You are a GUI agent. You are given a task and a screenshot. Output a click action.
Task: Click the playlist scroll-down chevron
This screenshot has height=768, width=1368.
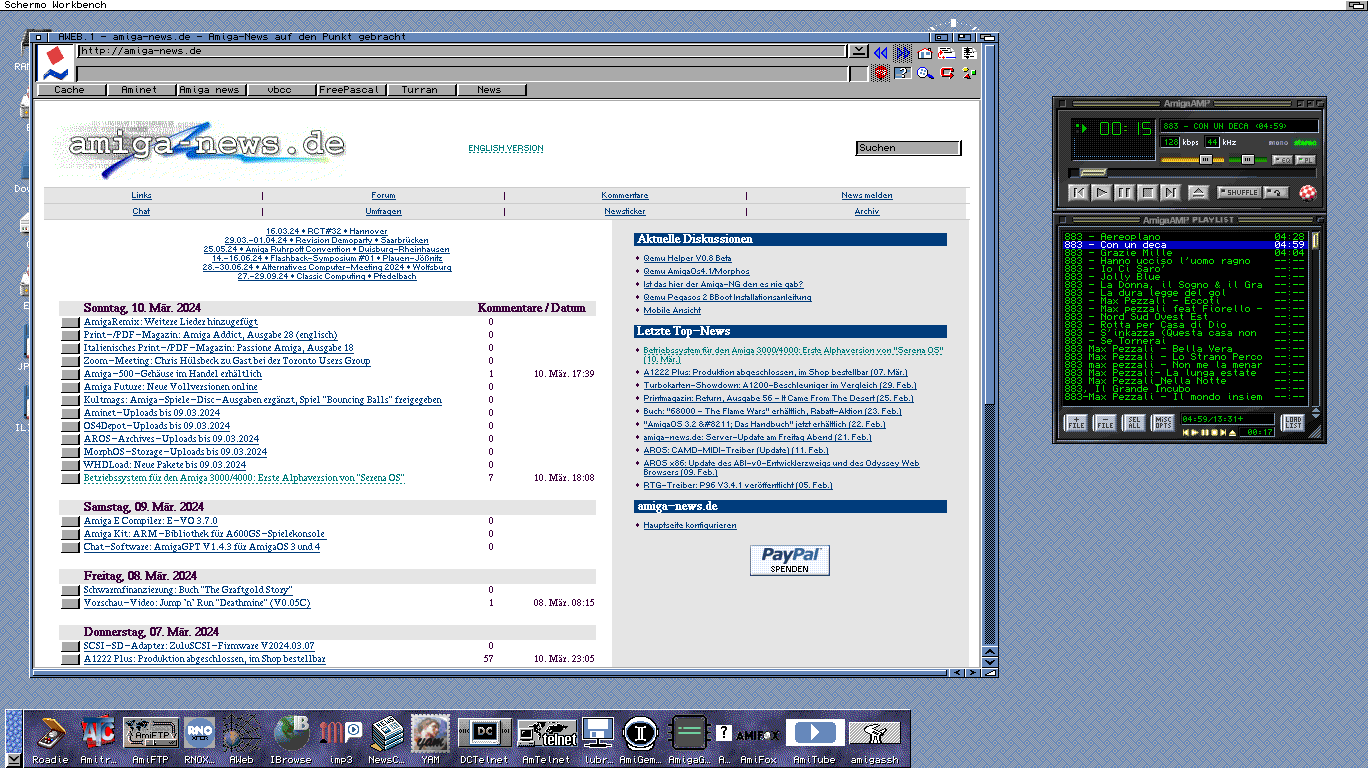coord(1316,417)
